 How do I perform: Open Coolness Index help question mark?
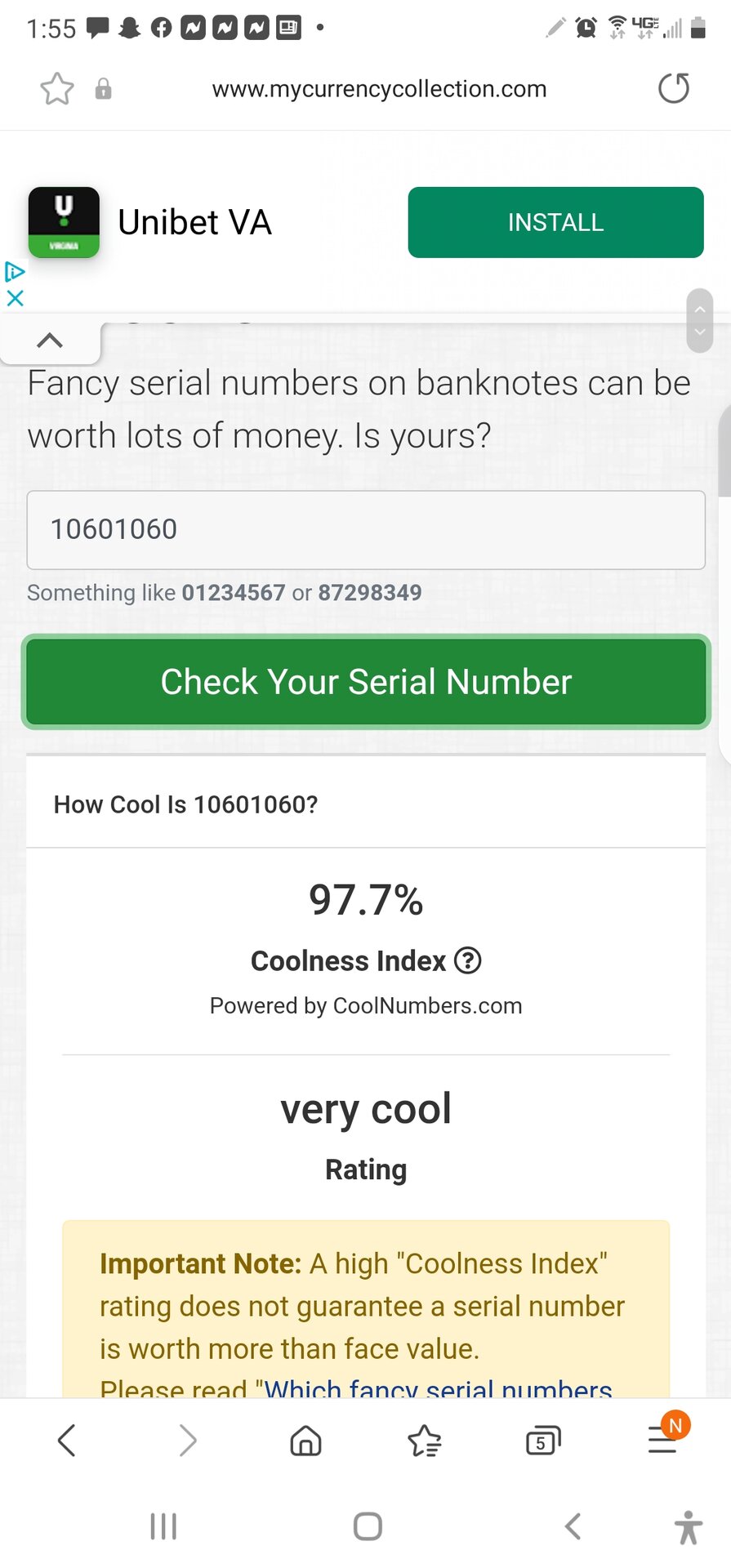point(468,960)
